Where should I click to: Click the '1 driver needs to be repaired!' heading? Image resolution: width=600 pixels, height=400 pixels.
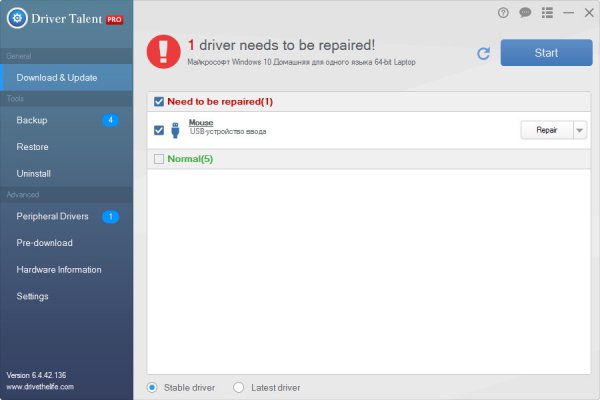281,45
